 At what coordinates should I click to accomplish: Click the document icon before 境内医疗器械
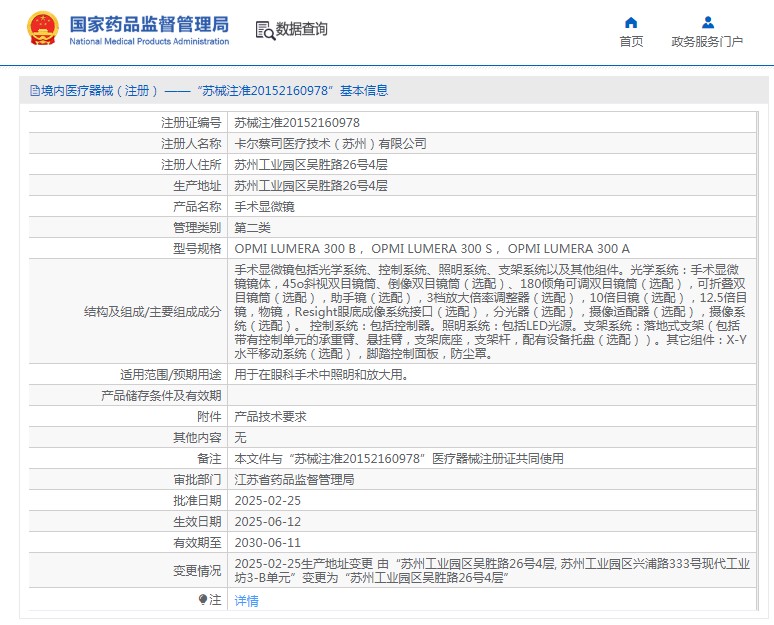(35, 90)
